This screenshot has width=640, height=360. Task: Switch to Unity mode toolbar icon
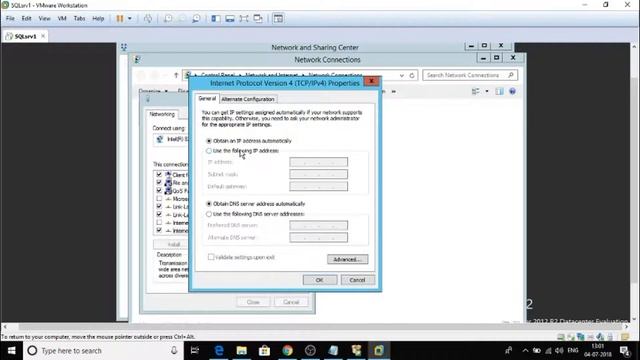[258, 18]
